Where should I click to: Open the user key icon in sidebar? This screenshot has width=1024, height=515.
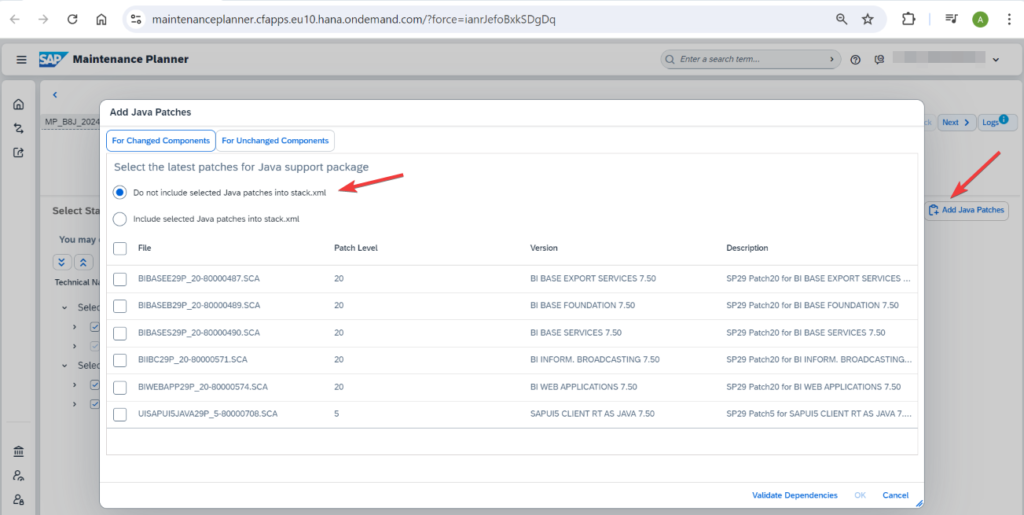click(x=19, y=475)
